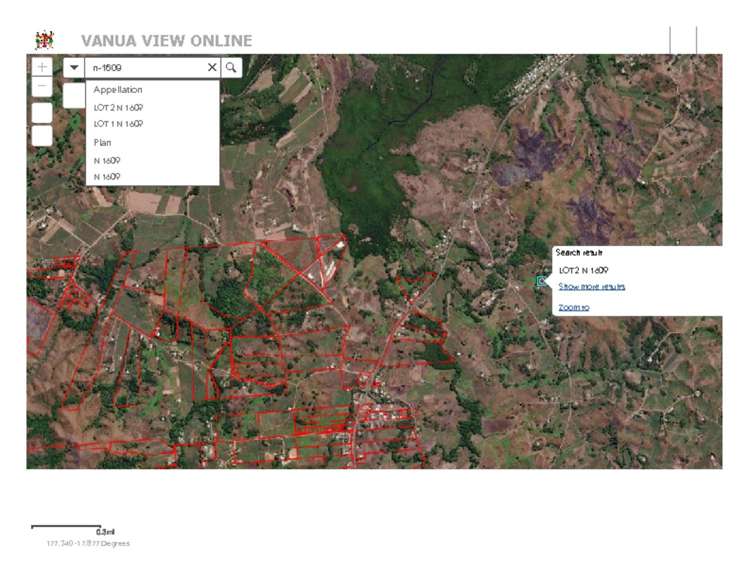The height and width of the screenshot is (579, 749).
Task: Clear the search text with X
Action: (212, 67)
